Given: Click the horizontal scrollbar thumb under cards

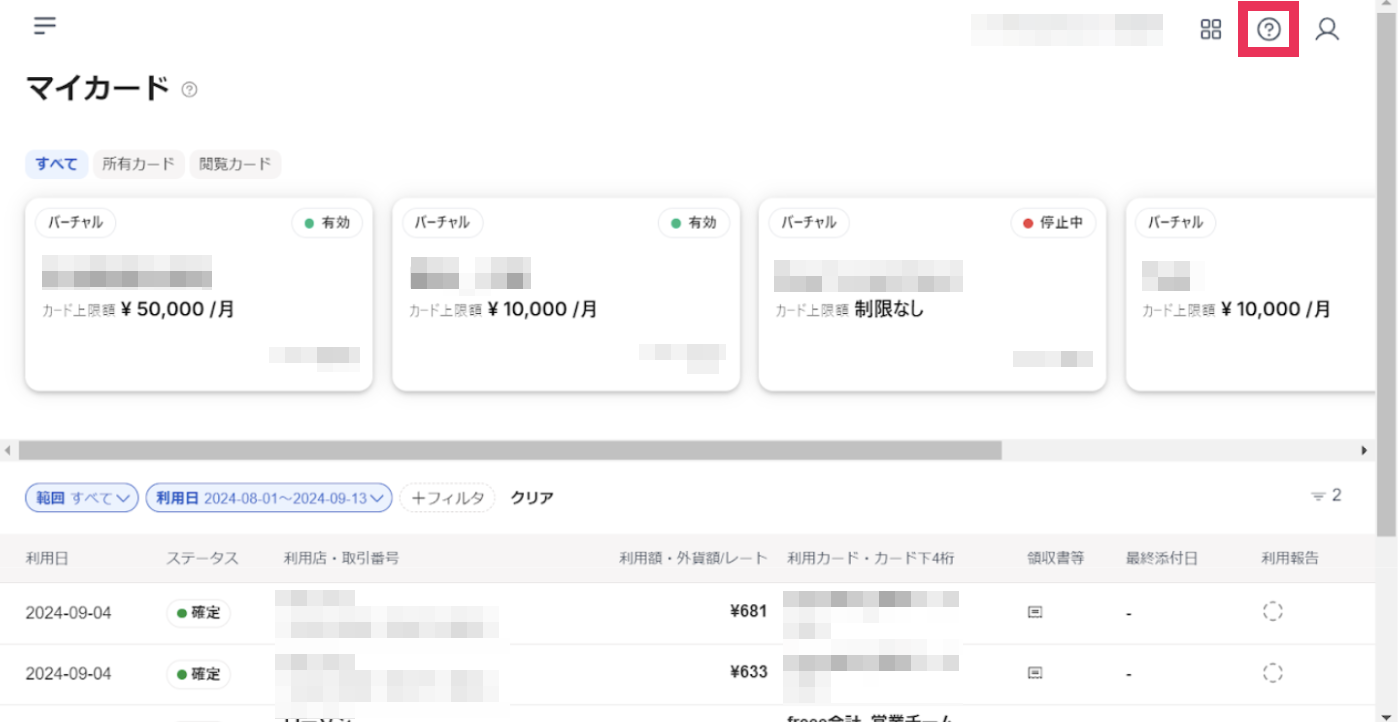Looking at the screenshot, I should click(x=509, y=451).
